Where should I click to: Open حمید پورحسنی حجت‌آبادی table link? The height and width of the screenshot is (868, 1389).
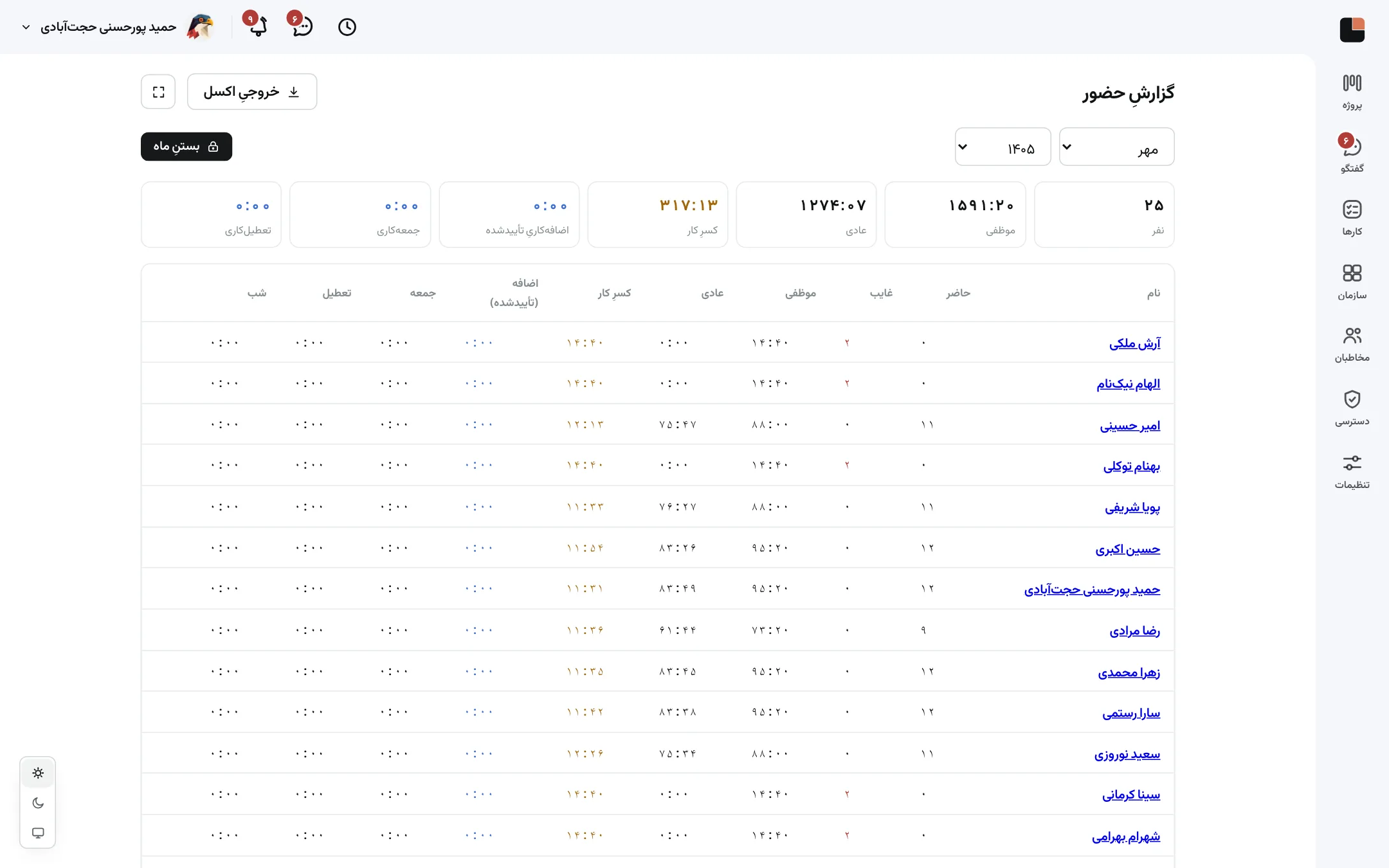tap(1092, 590)
